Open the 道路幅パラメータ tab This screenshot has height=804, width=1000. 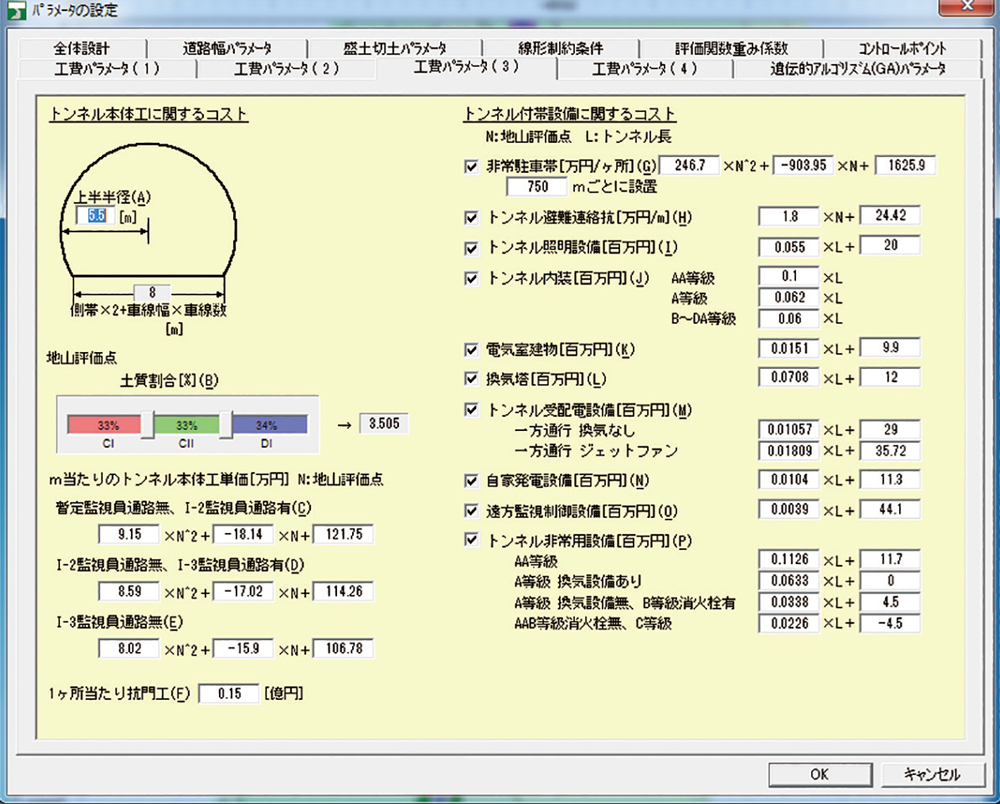tap(227, 48)
